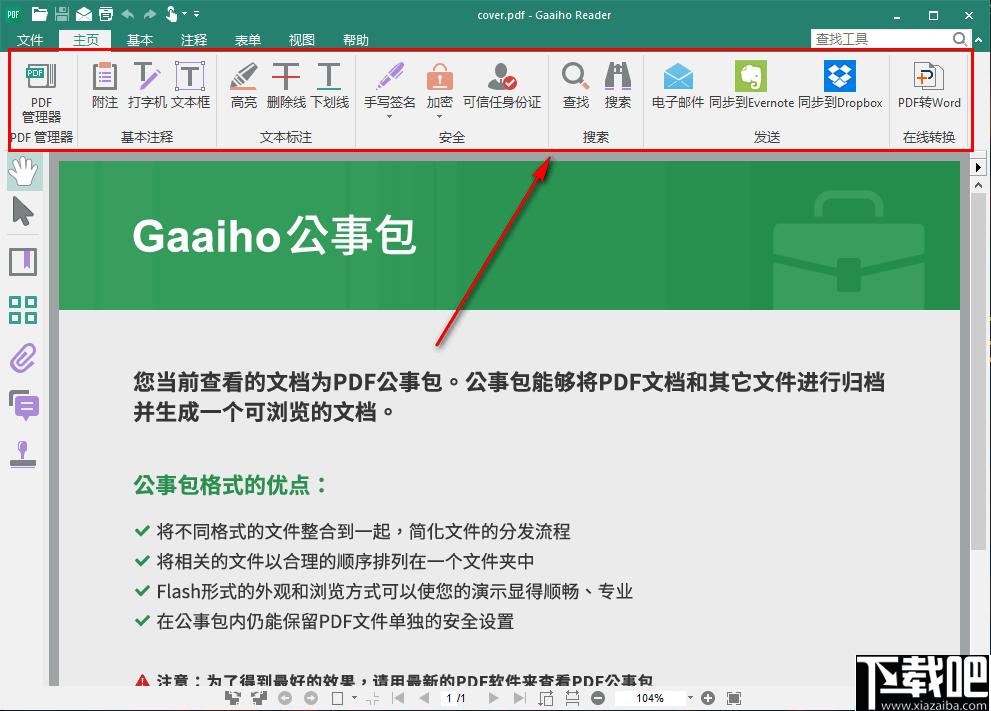
Task: Click the undo arrow in title bar
Action: [x=127, y=14]
